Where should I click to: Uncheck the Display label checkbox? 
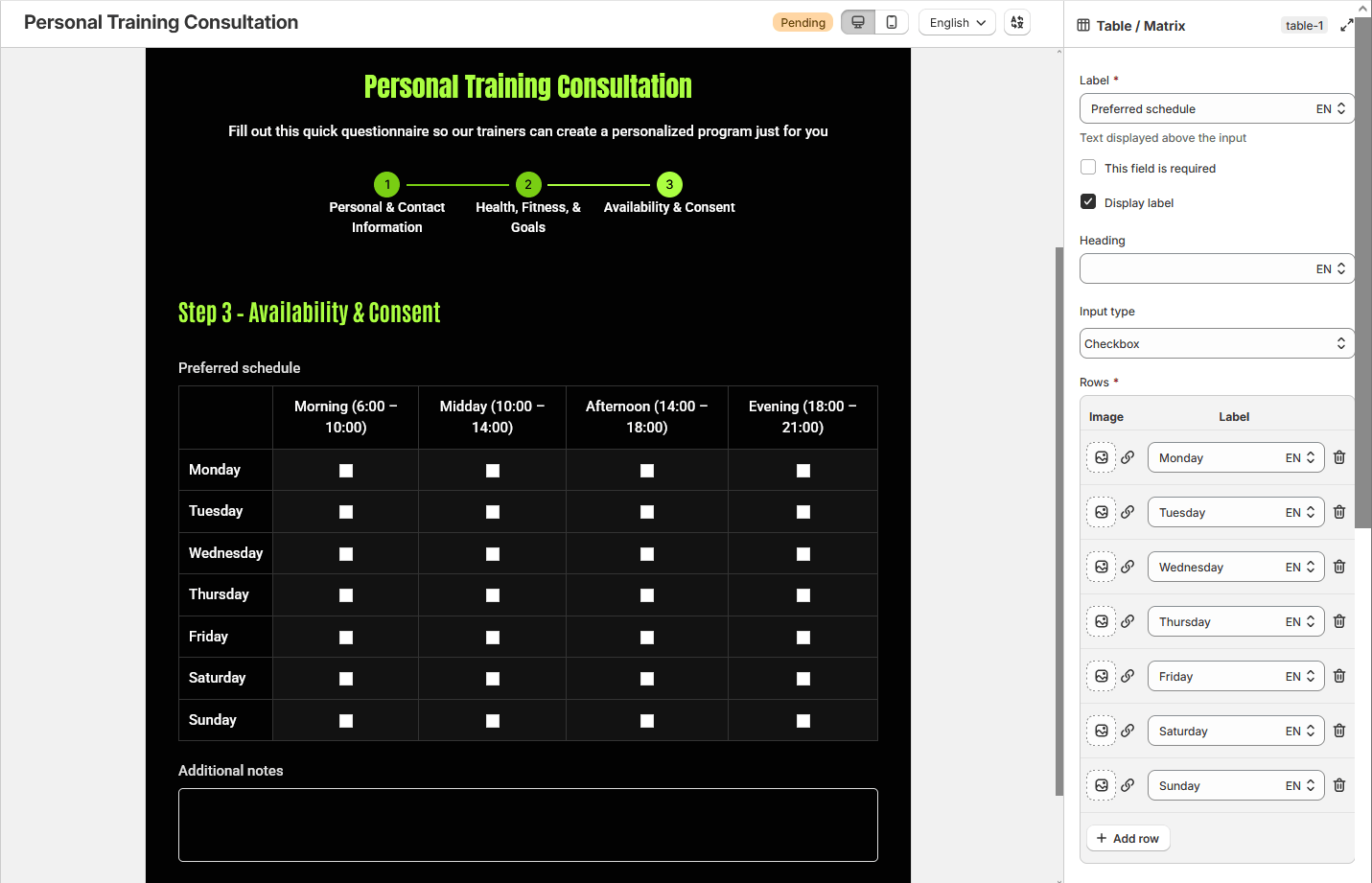tap(1088, 201)
